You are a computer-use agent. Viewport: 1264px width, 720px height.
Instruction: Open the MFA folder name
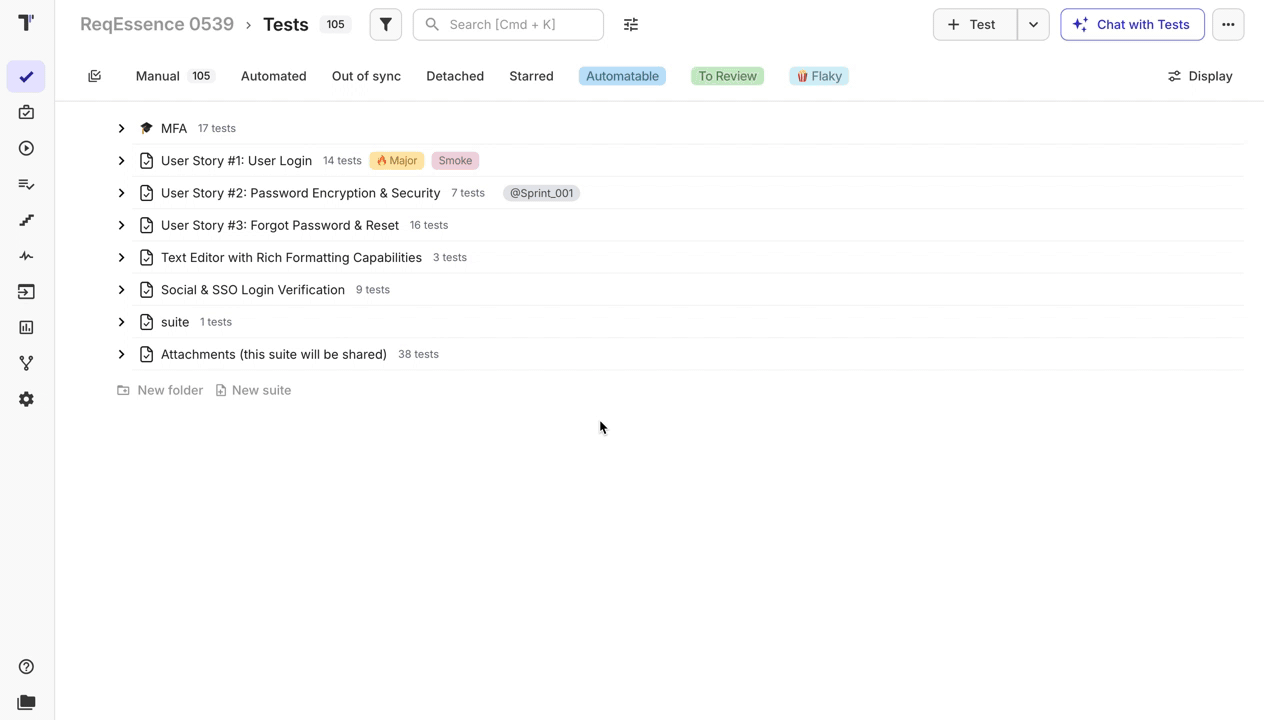point(174,128)
